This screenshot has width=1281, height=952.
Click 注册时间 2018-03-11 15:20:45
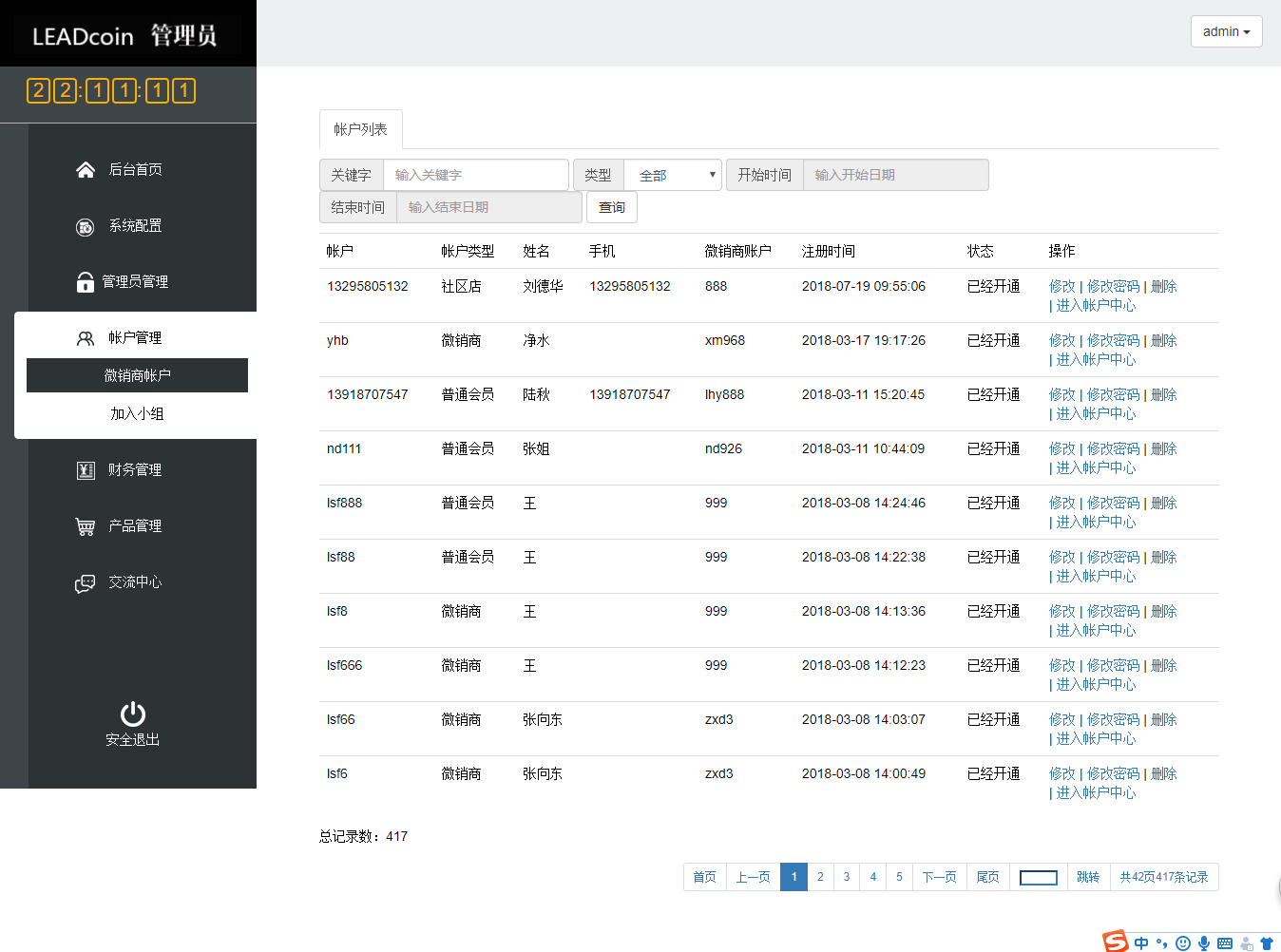pyautogui.click(x=863, y=394)
